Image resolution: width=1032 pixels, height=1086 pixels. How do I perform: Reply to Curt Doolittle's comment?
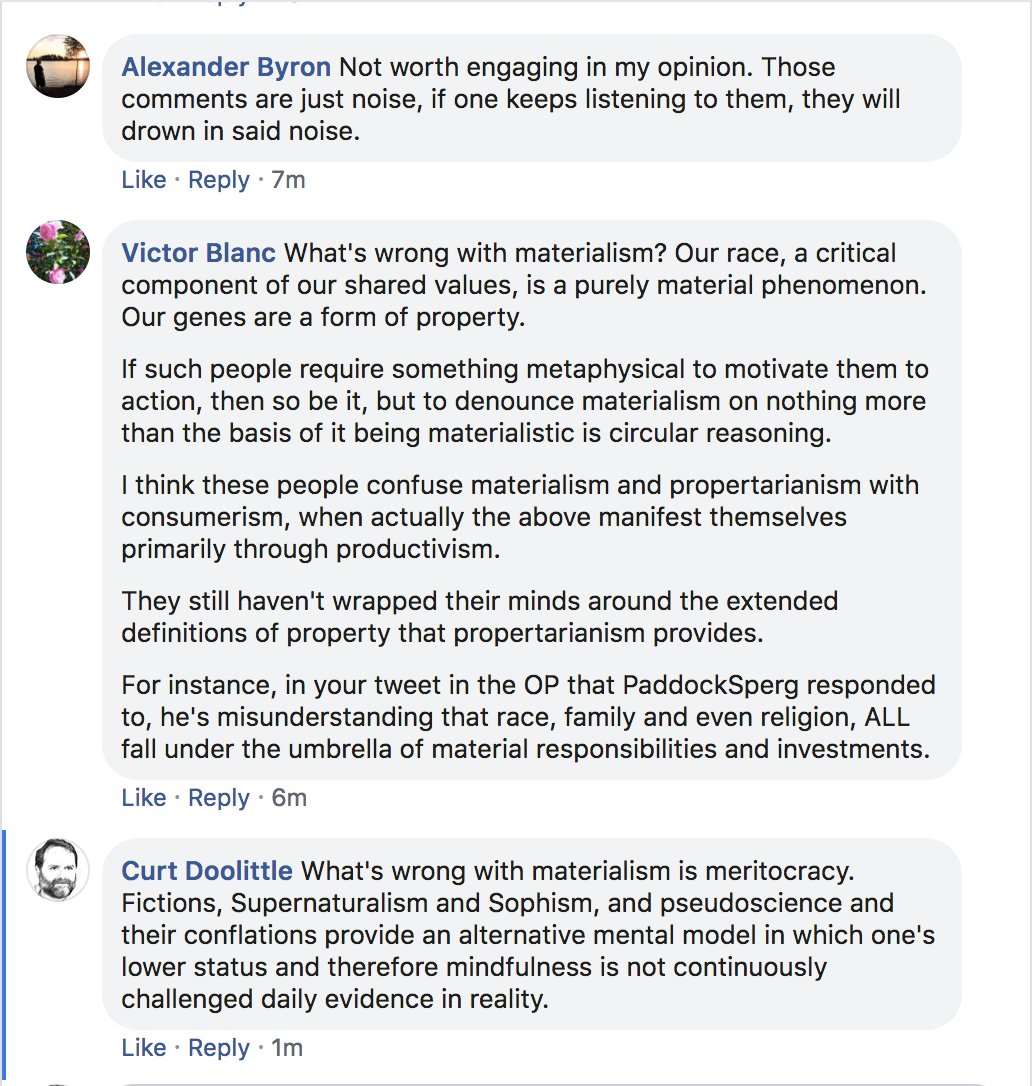coord(218,1048)
